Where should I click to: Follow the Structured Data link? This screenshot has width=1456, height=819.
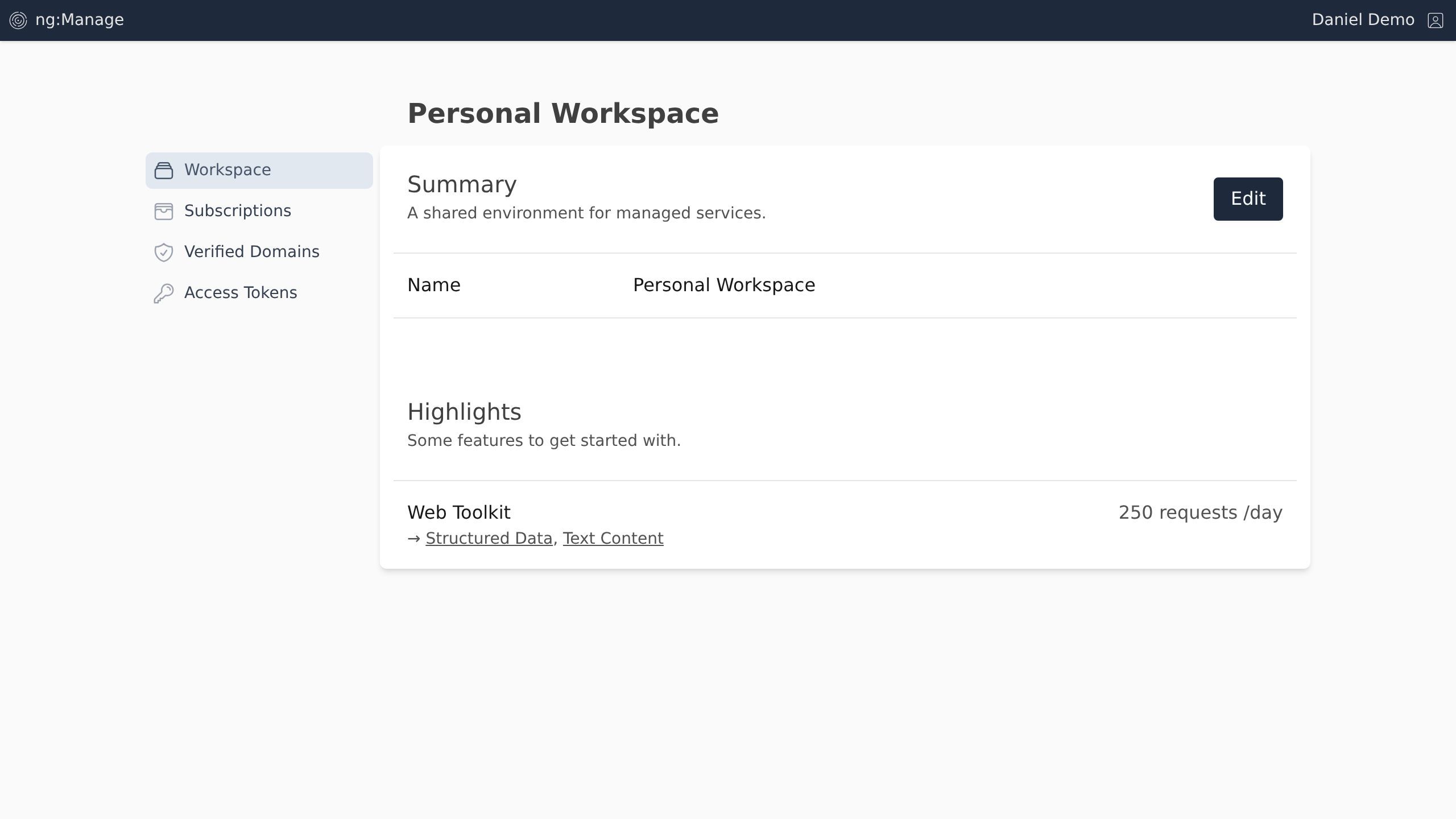(x=489, y=538)
